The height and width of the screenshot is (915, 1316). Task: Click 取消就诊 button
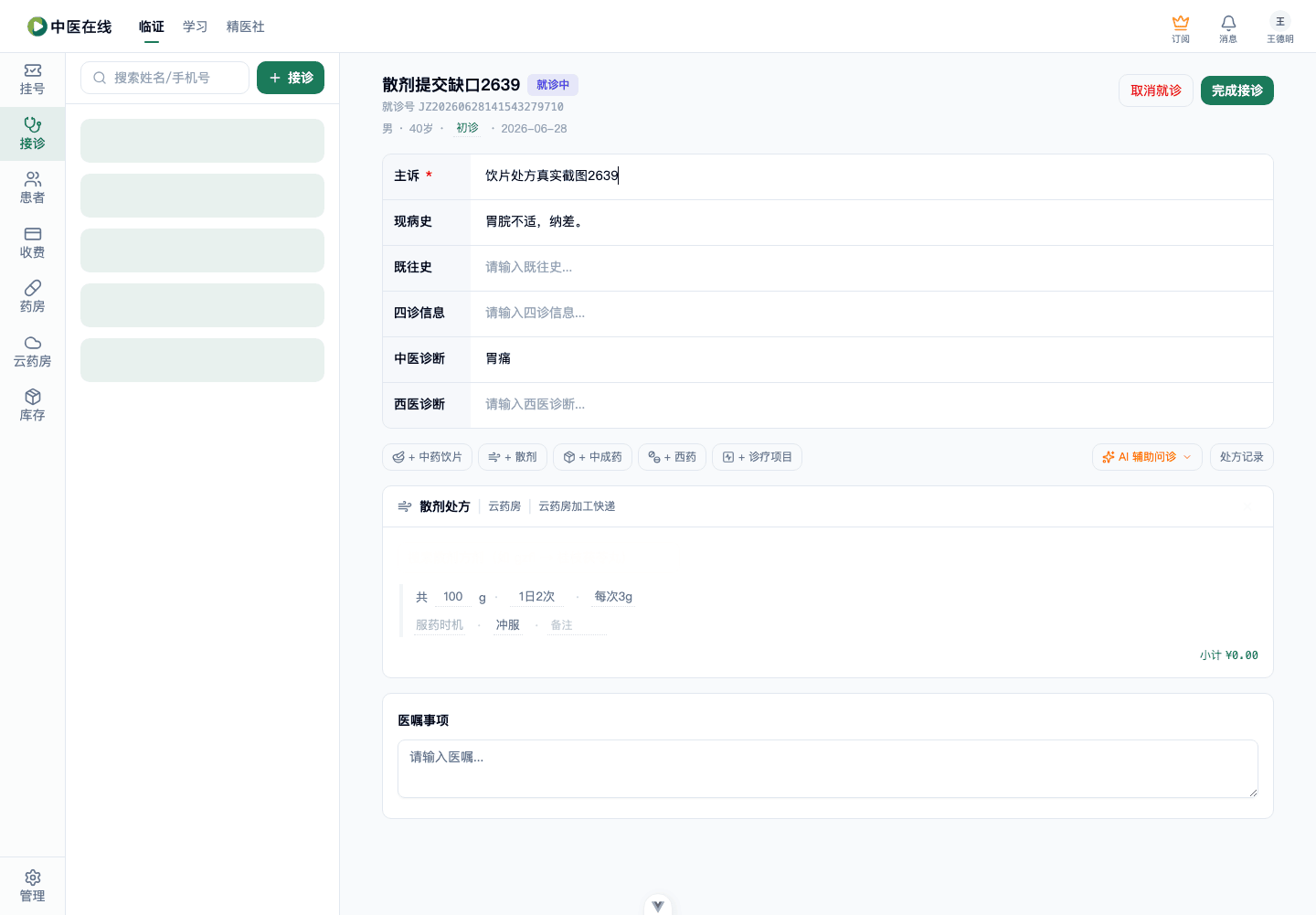pyautogui.click(x=1156, y=90)
